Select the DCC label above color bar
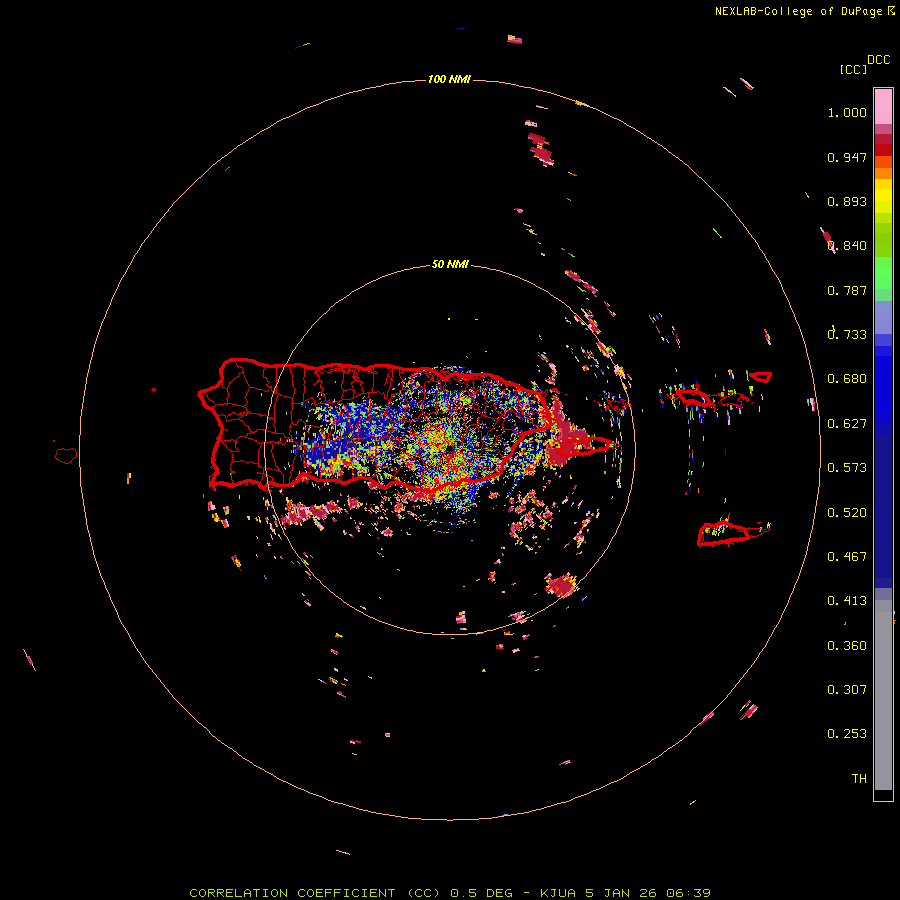Screen dimensions: 900x900 pyautogui.click(x=879, y=60)
